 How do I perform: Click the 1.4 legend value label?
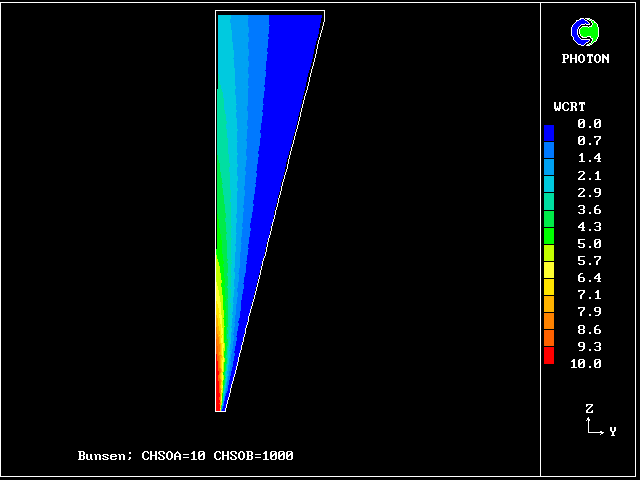click(589, 158)
